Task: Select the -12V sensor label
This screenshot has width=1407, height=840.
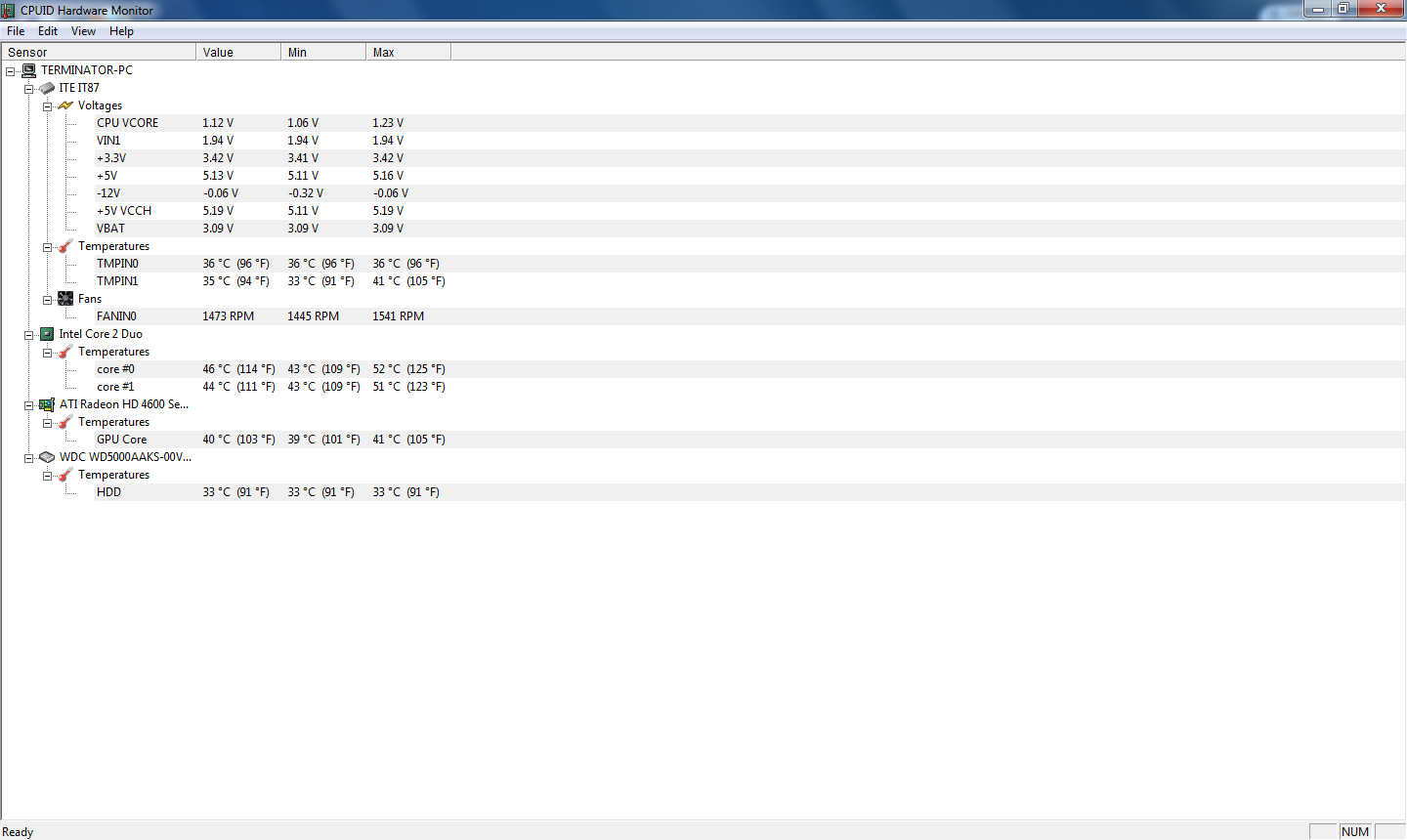Action: [x=108, y=193]
